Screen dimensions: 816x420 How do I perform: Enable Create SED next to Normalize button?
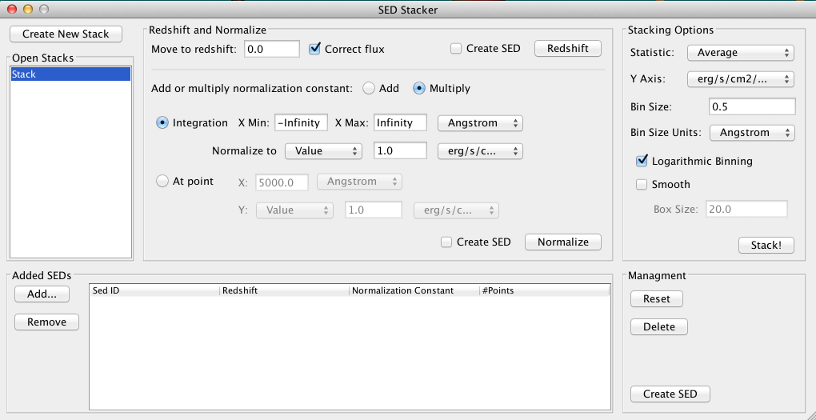(446, 242)
